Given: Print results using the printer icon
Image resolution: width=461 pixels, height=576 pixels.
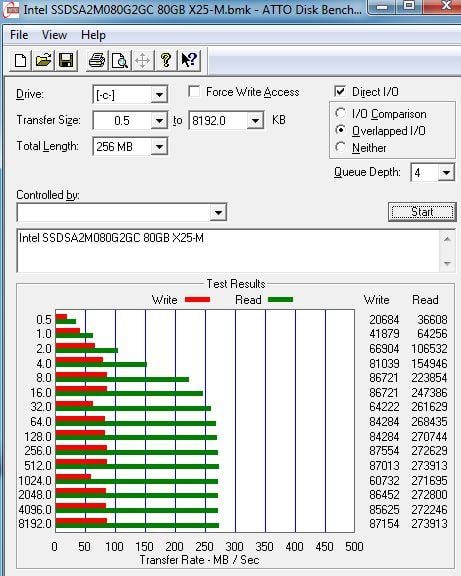Looking at the screenshot, I should click(97, 60).
